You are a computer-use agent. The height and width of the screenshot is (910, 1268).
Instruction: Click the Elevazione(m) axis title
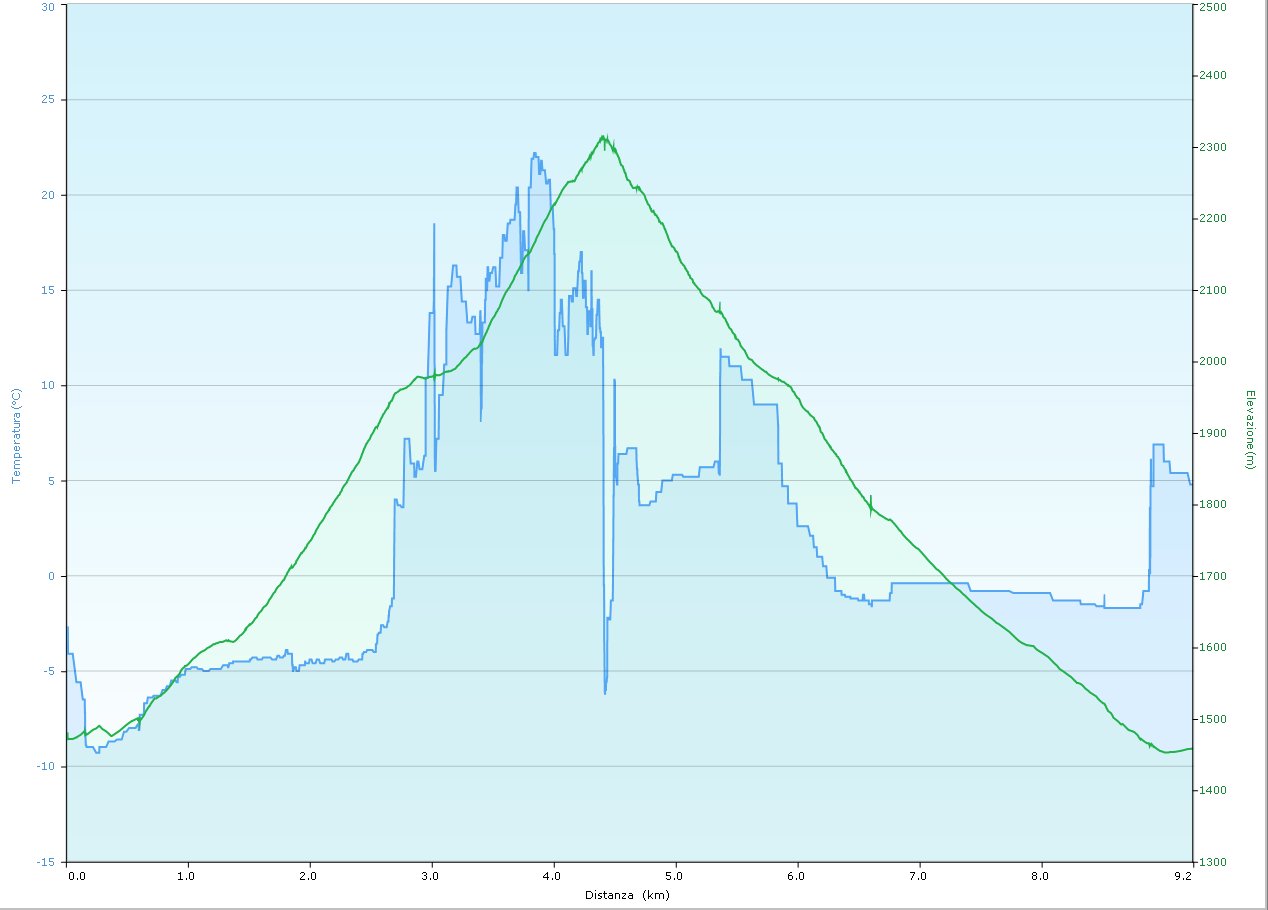pos(1249,429)
